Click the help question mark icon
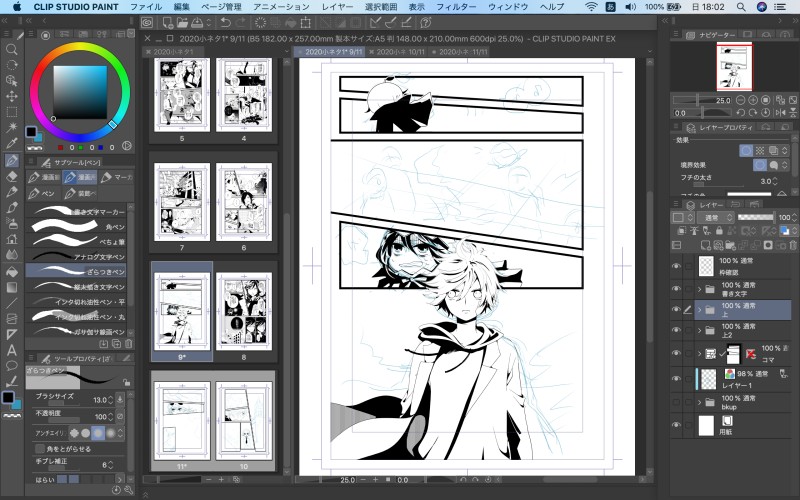The width and height of the screenshot is (800, 500). 426,22
